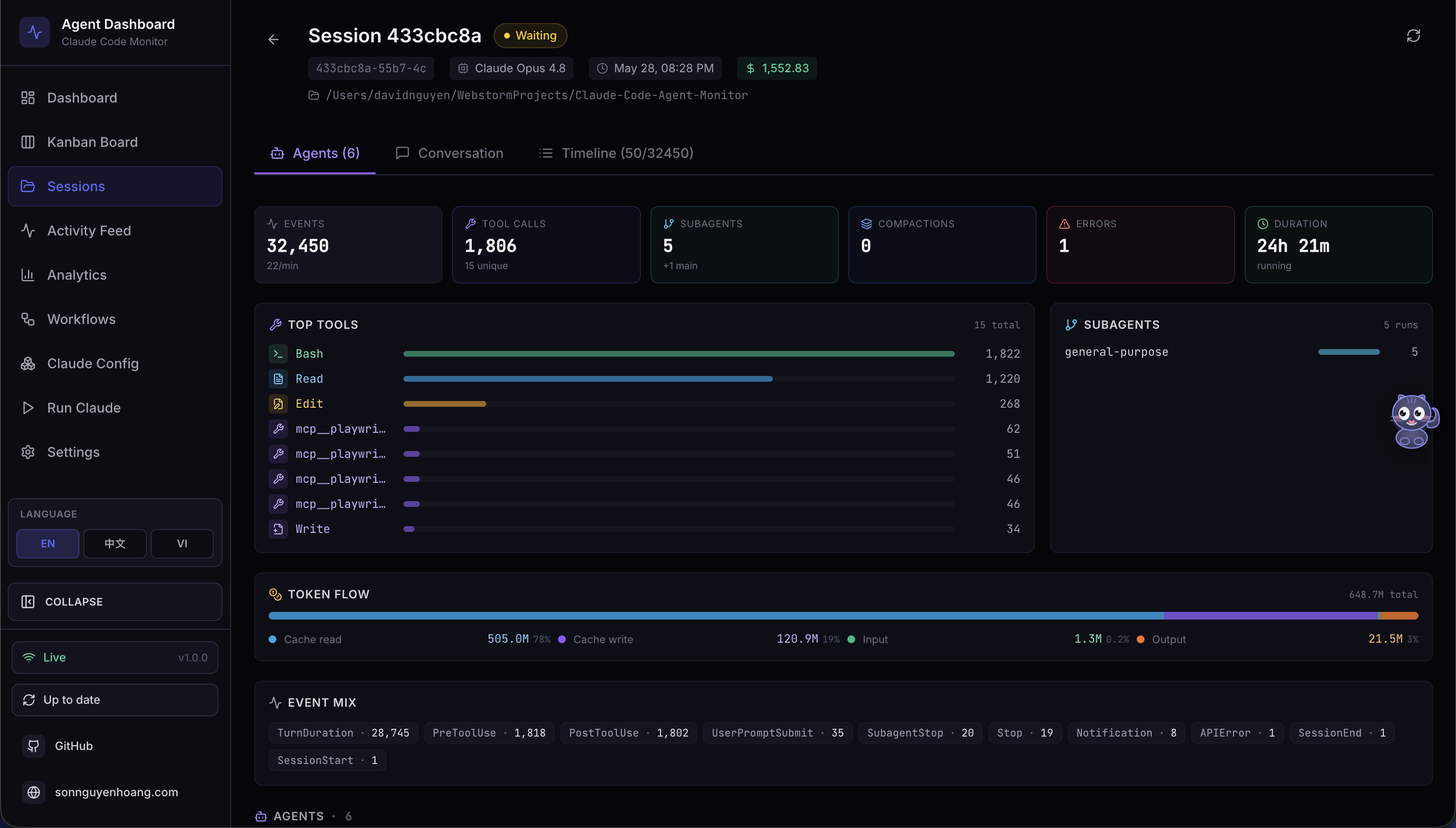Click the Duration clock icon
The width and height of the screenshot is (1456, 828).
1262,224
